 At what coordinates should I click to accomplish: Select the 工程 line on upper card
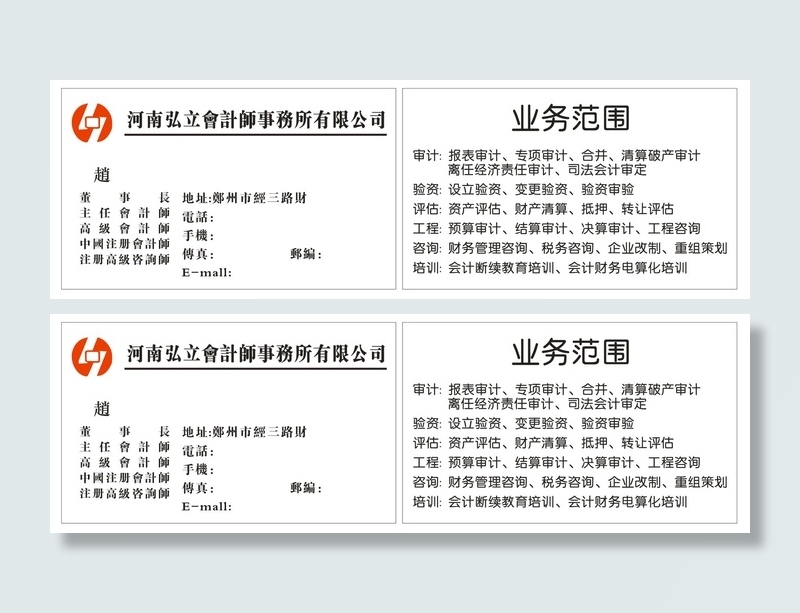pyautogui.click(x=557, y=228)
